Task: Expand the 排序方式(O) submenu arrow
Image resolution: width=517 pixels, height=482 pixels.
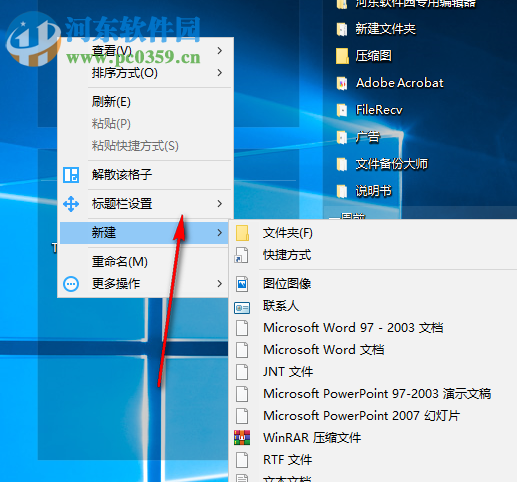Action: point(219,73)
